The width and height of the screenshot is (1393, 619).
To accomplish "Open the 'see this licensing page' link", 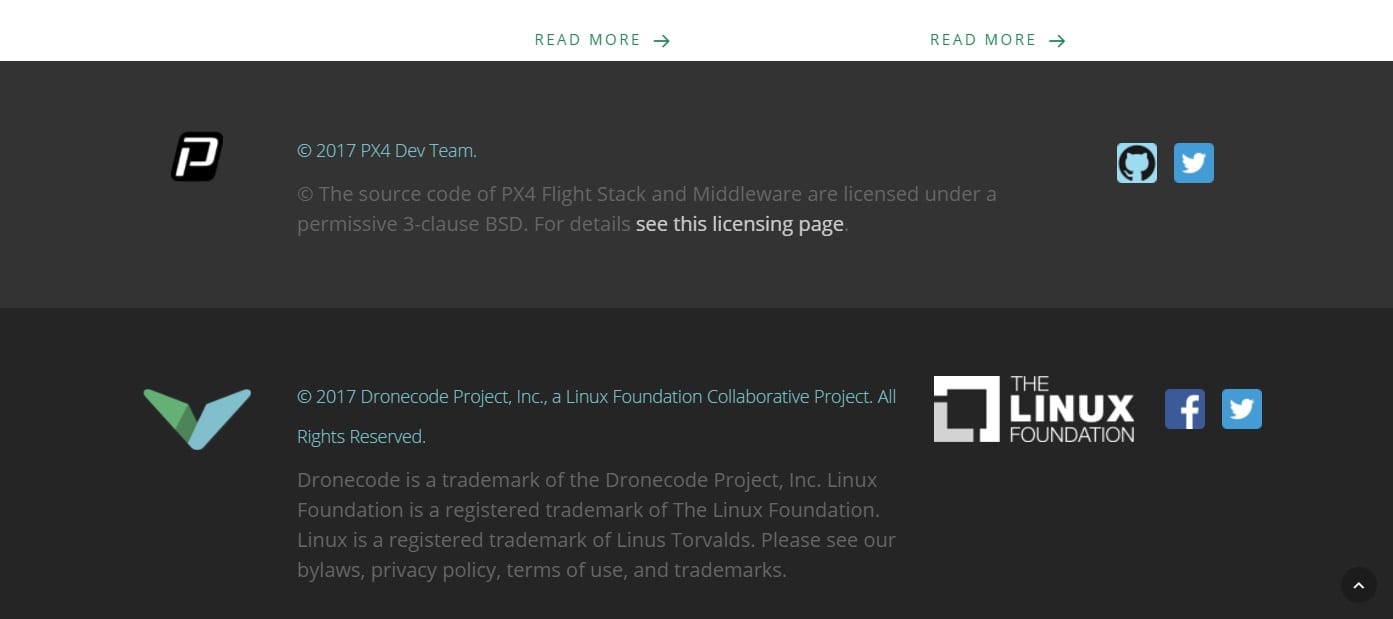I will (x=739, y=224).
